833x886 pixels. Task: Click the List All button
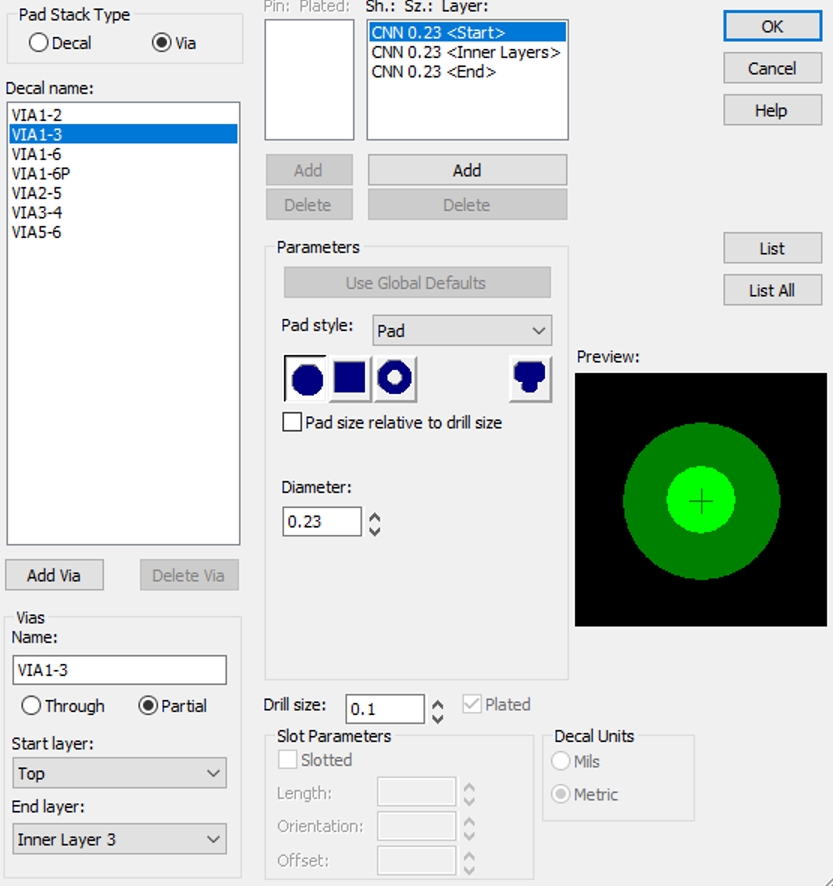pyautogui.click(x=773, y=290)
